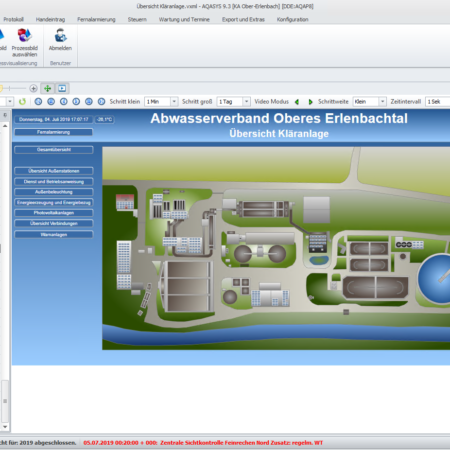The height and width of the screenshot is (450, 450).
Task: Click the Abmelden user icon
Action: point(60,35)
